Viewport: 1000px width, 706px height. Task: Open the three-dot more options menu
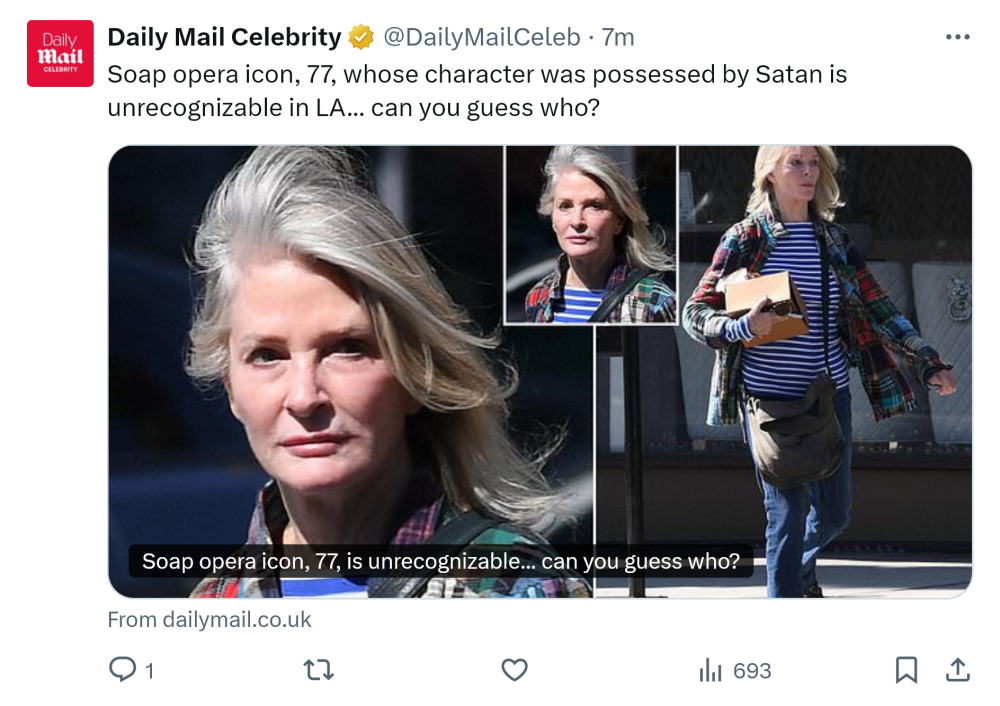(957, 38)
